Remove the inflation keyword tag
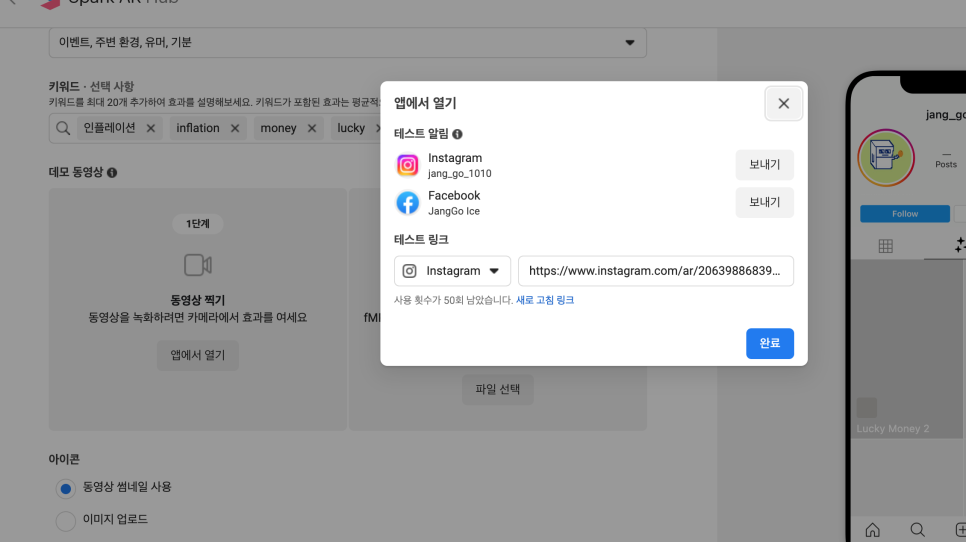This screenshot has height=542, width=966. click(x=235, y=128)
